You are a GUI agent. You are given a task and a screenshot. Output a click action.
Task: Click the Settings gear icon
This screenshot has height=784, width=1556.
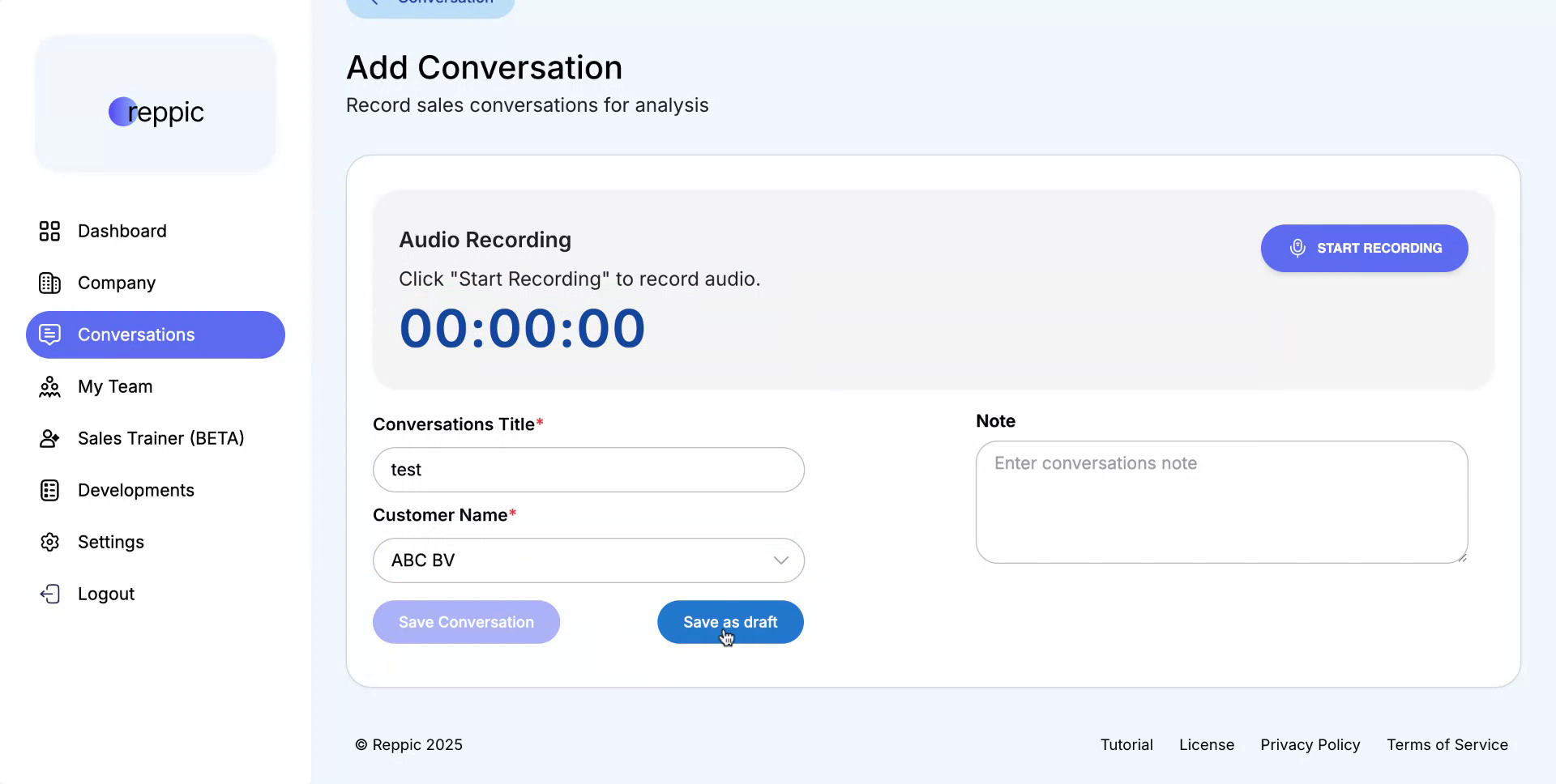[49, 542]
